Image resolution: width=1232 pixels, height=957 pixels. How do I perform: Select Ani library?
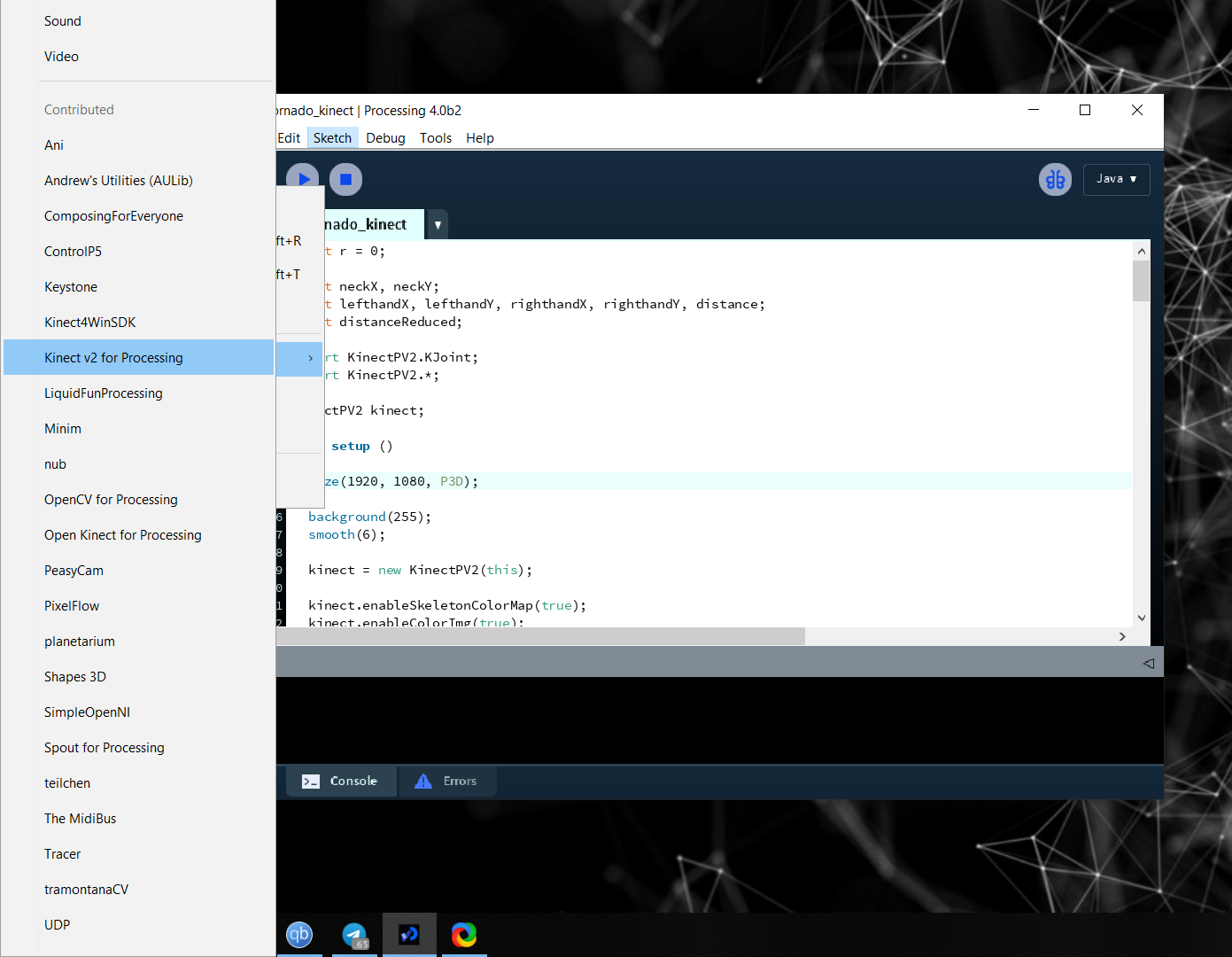click(139, 145)
